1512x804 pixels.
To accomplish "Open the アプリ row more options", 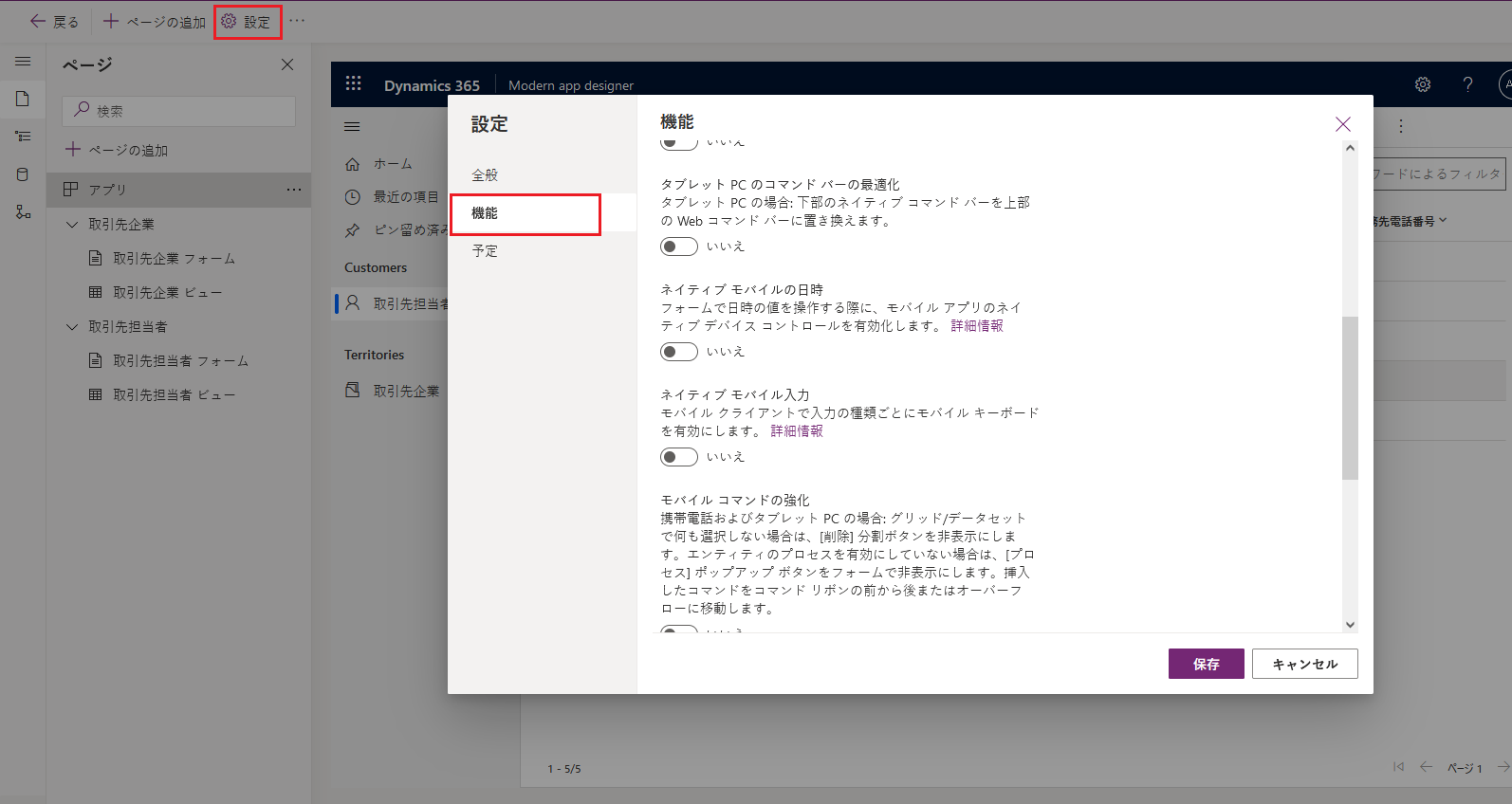I will 294,190.
